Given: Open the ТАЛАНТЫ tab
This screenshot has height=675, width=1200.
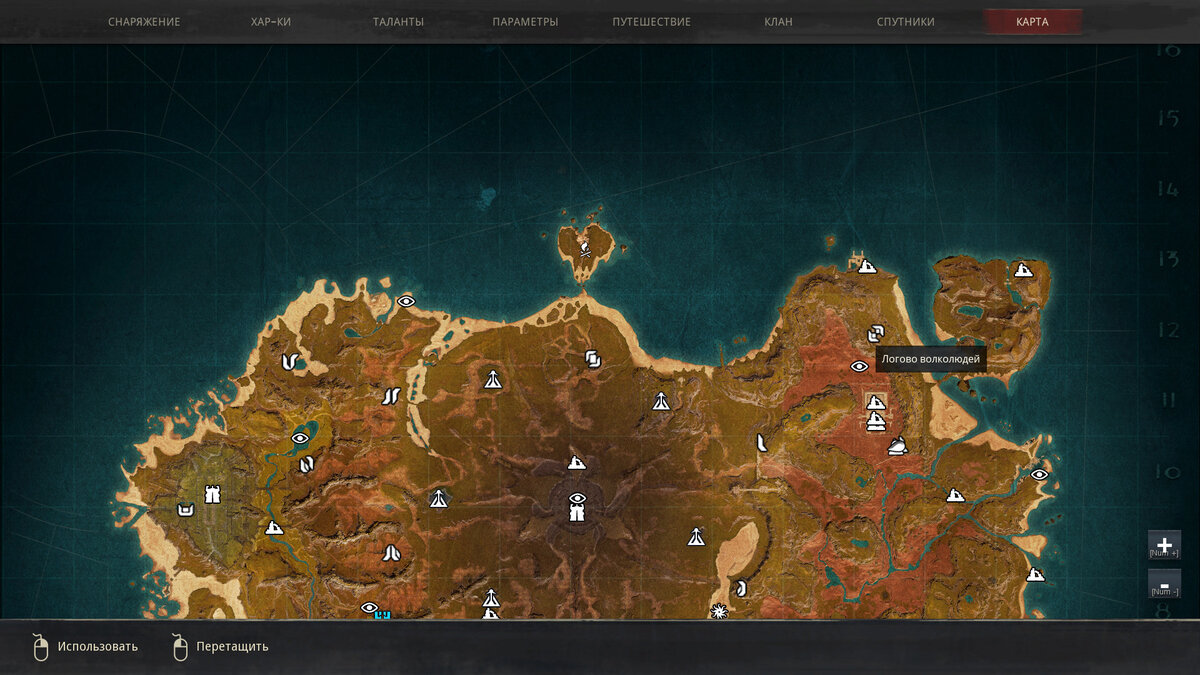Looking at the screenshot, I should 398,22.
